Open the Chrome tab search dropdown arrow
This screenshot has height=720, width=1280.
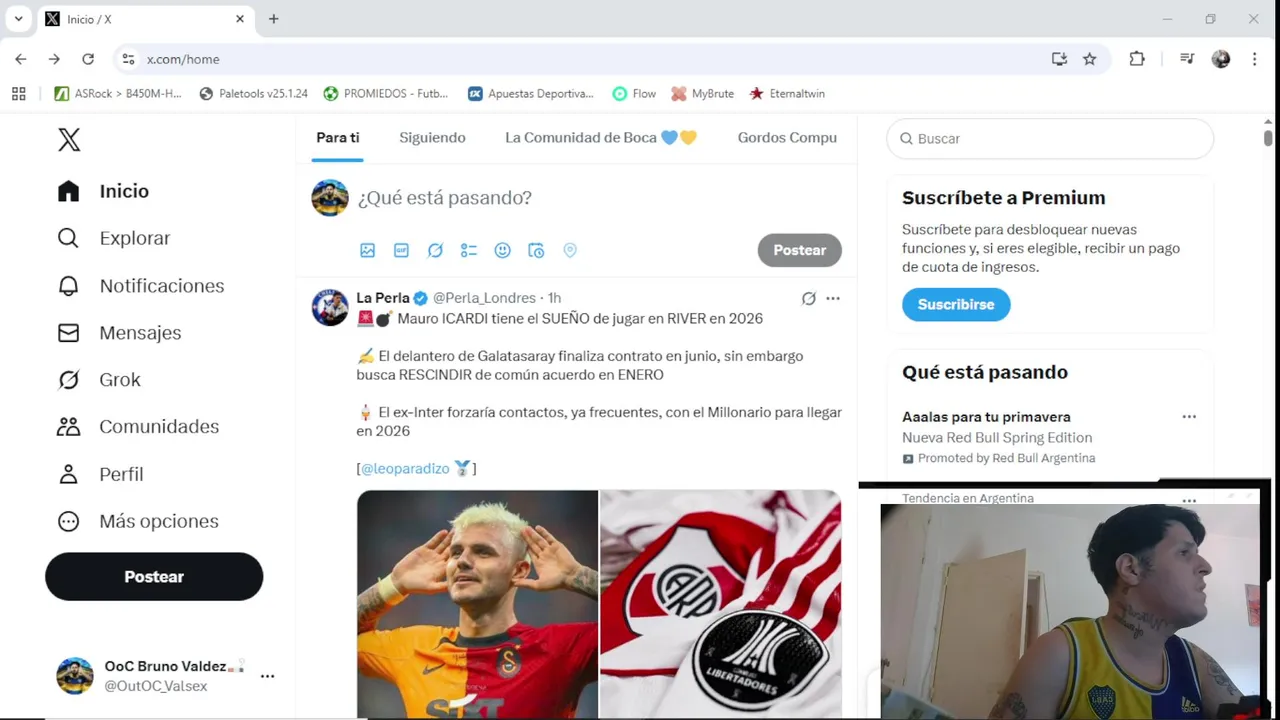pos(18,19)
